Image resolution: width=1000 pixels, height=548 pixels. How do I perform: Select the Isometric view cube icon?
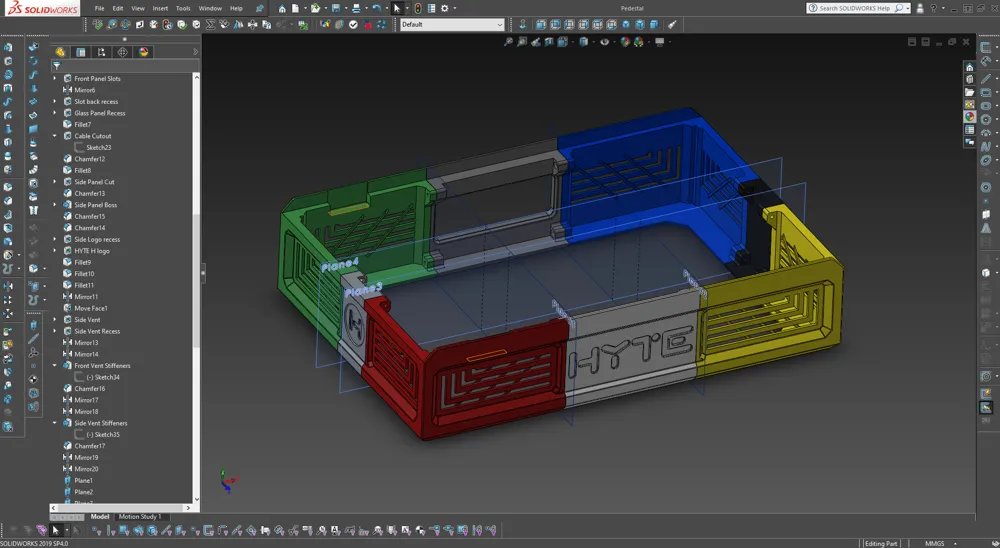click(626, 24)
